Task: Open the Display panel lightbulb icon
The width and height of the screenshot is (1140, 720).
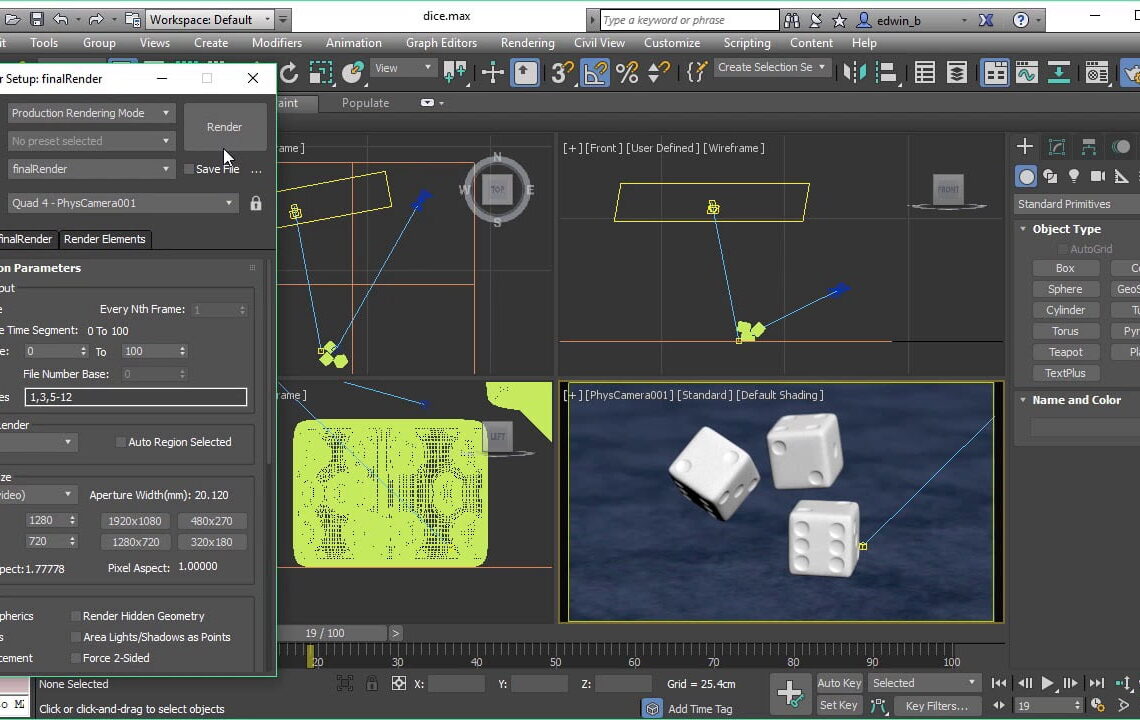Action: [1074, 176]
